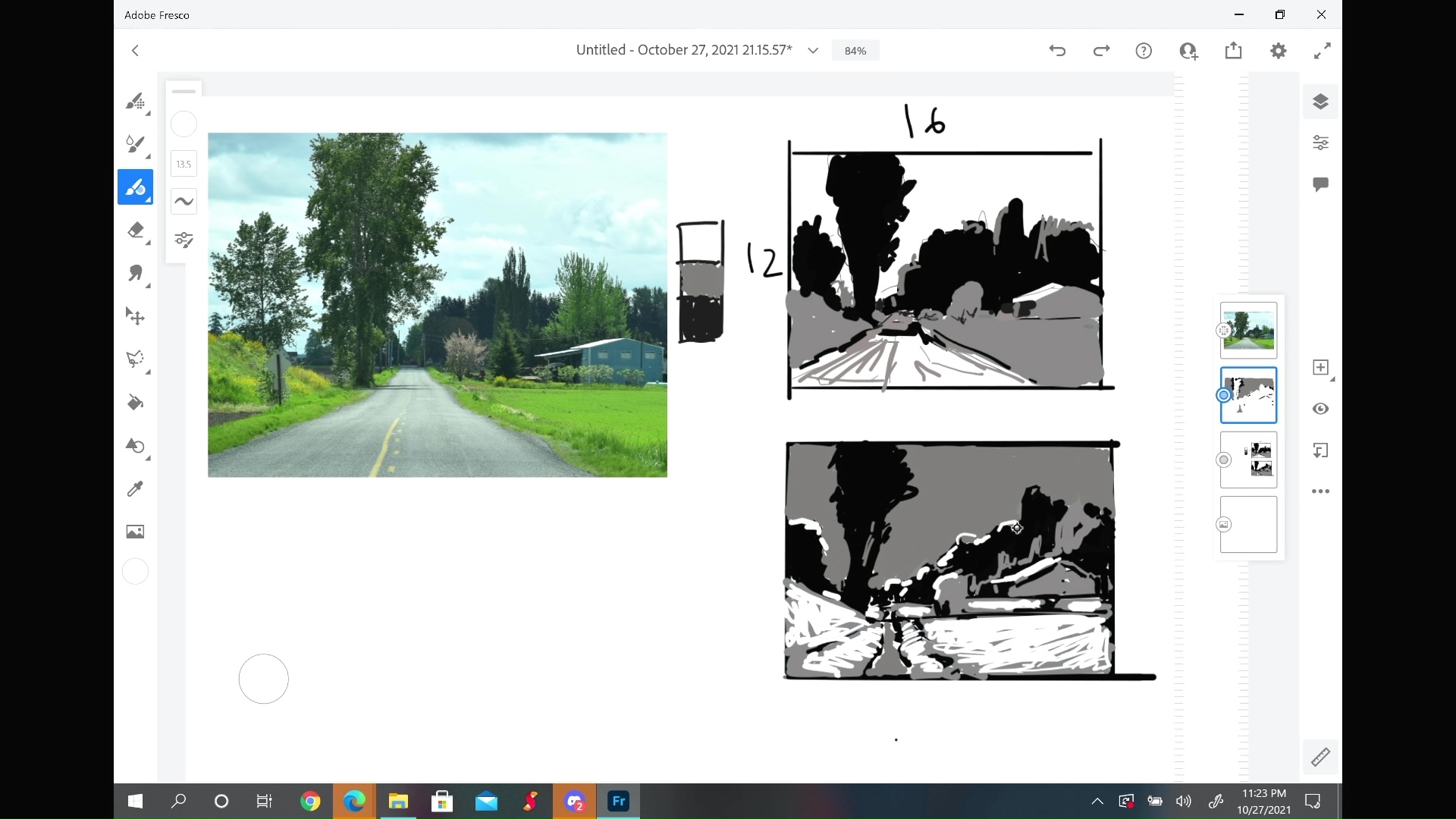Toggle the Layers panel icon
Viewport: 1456px width, 819px height.
[1320, 102]
